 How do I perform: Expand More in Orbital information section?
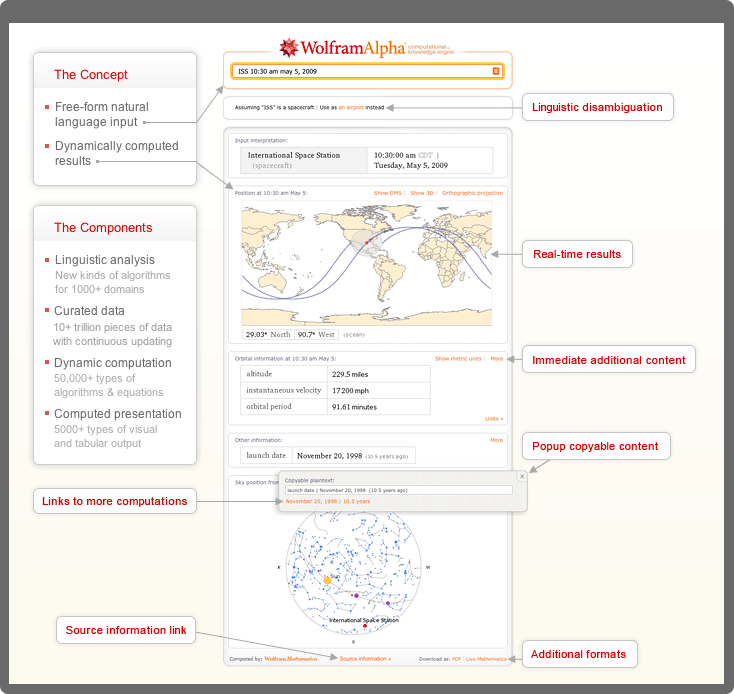[x=497, y=358]
